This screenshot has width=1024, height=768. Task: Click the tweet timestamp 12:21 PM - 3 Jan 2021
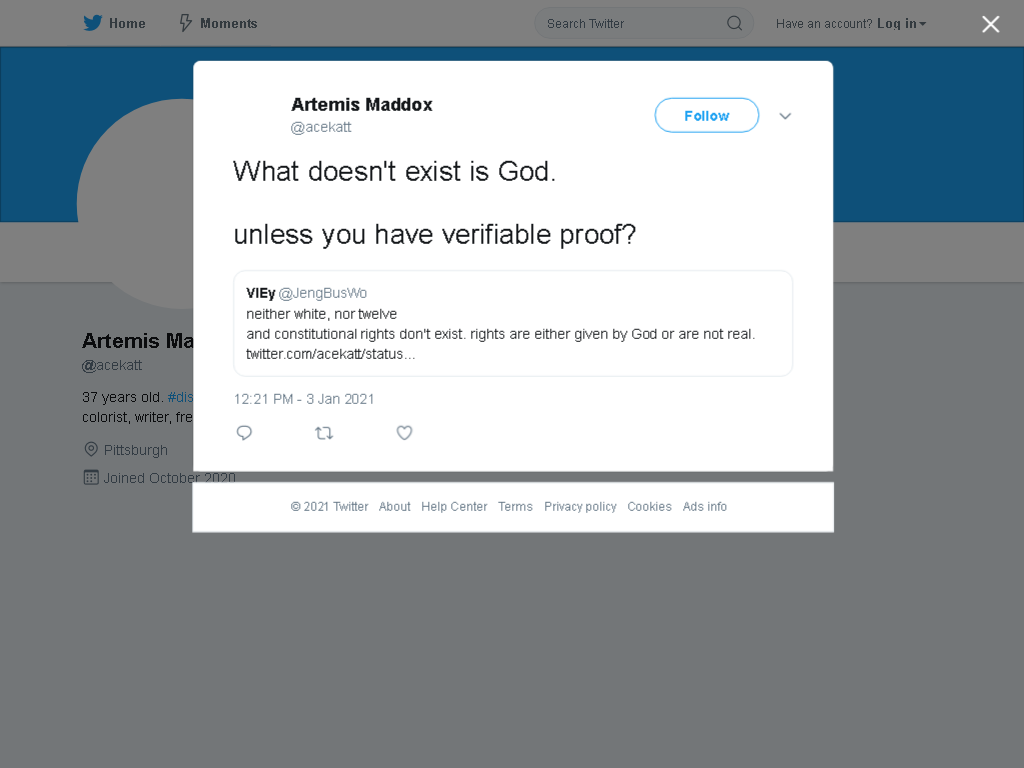pos(304,399)
